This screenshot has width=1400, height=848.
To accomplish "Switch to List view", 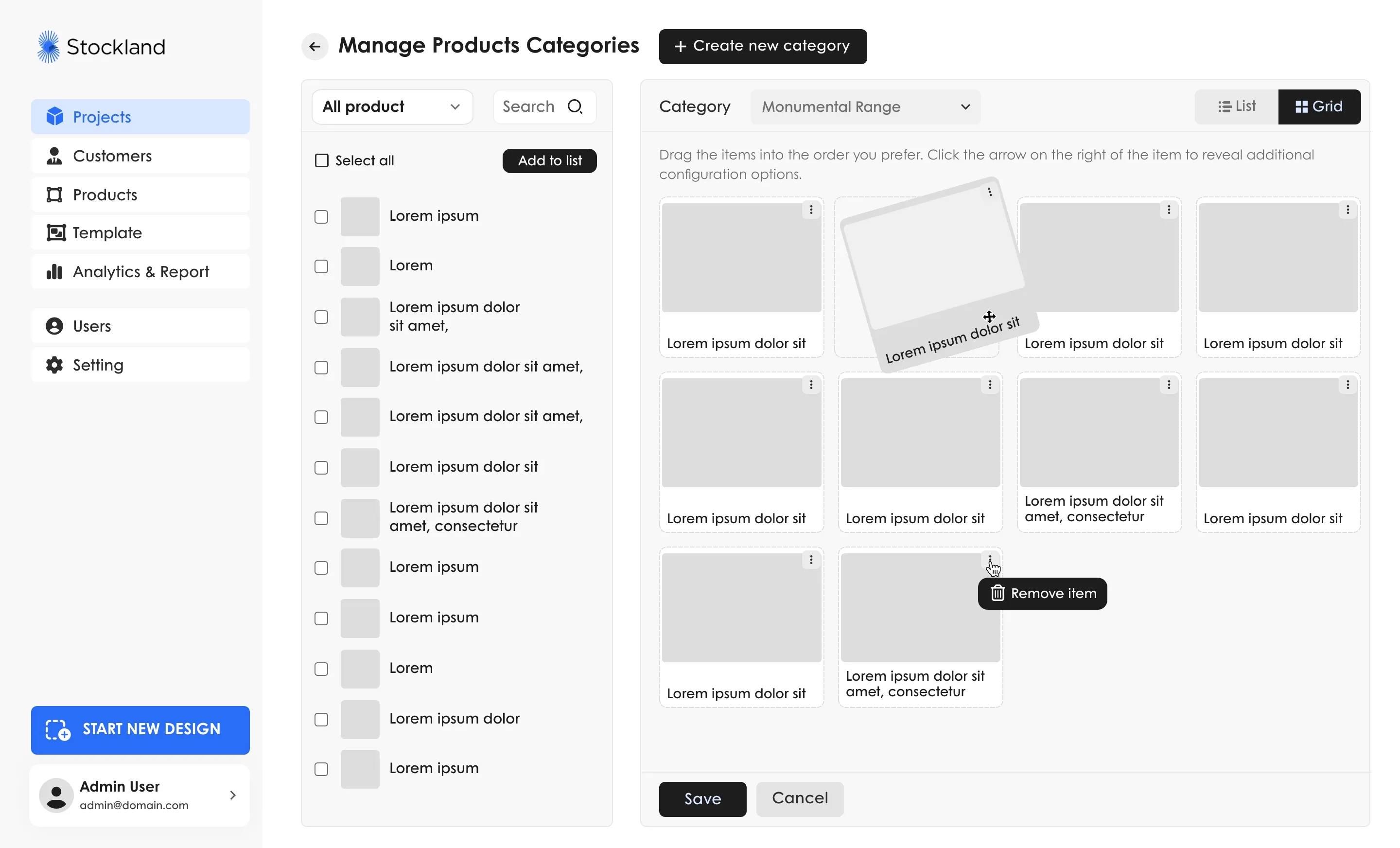I will pos(1236,106).
